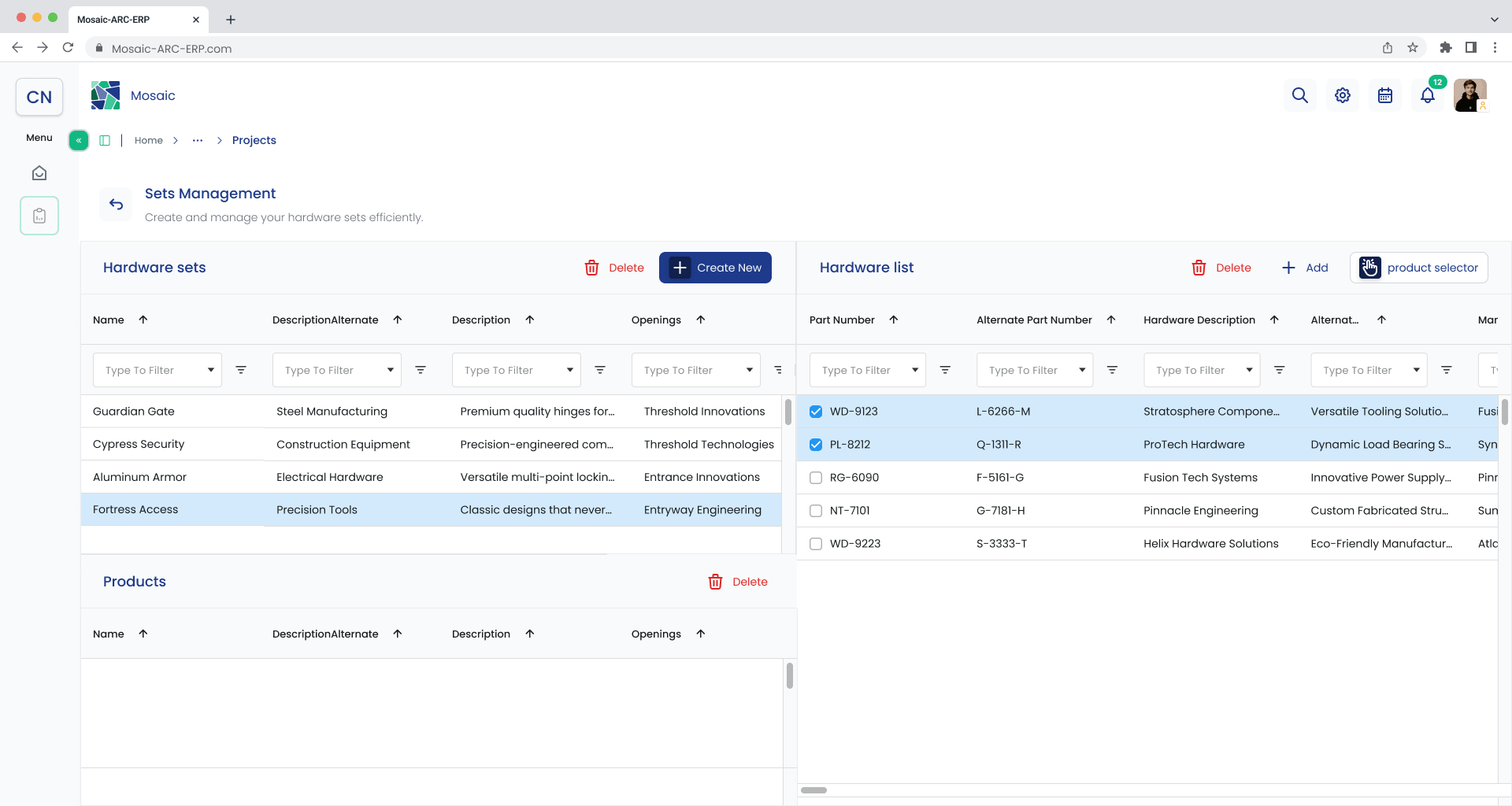The width and height of the screenshot is (1512, 806).
Task: Check the RG-6090 row checkbox
Action: (x=816, y=478)
